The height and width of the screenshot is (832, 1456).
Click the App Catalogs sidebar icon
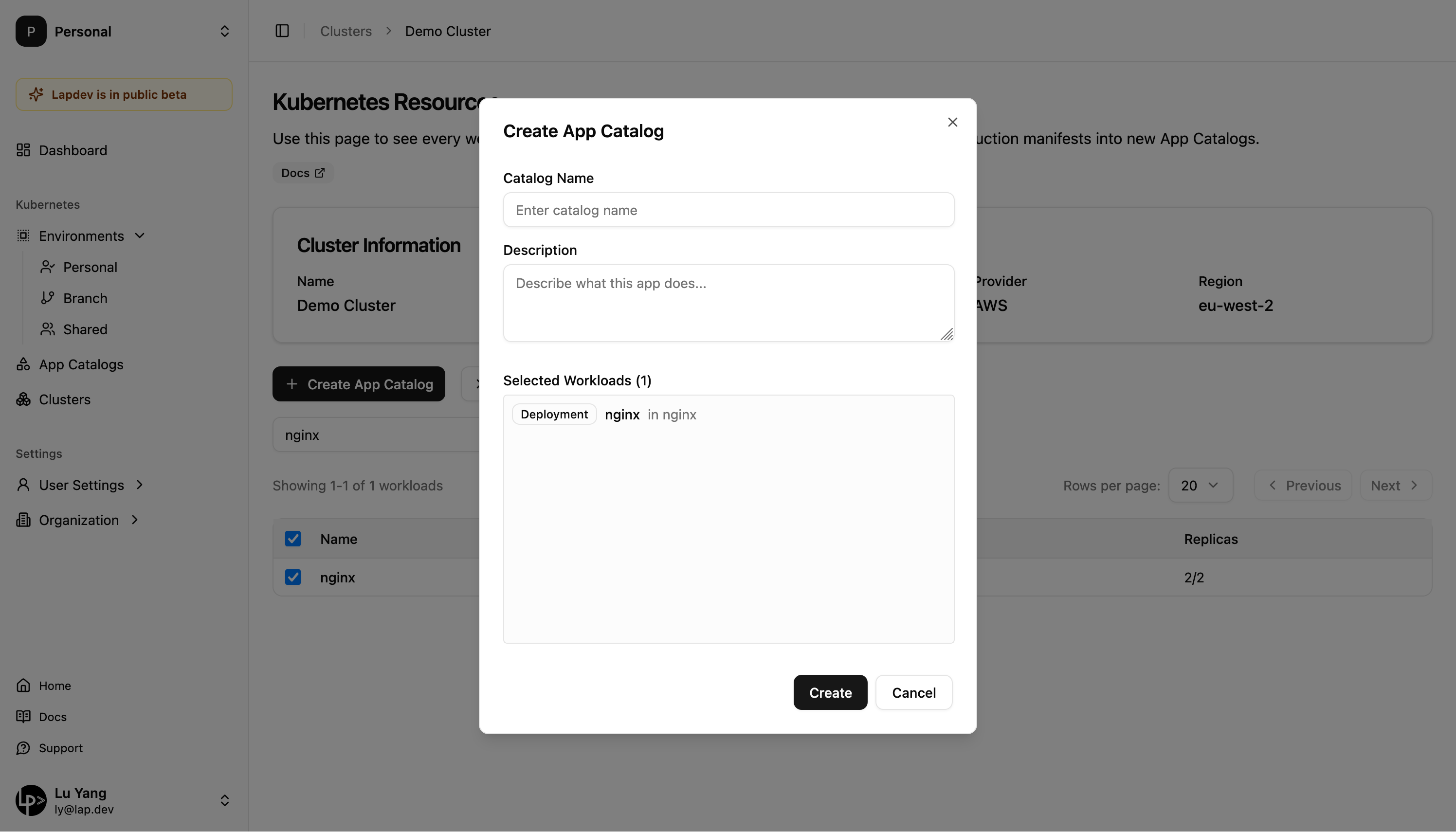(x=23, y=364)
